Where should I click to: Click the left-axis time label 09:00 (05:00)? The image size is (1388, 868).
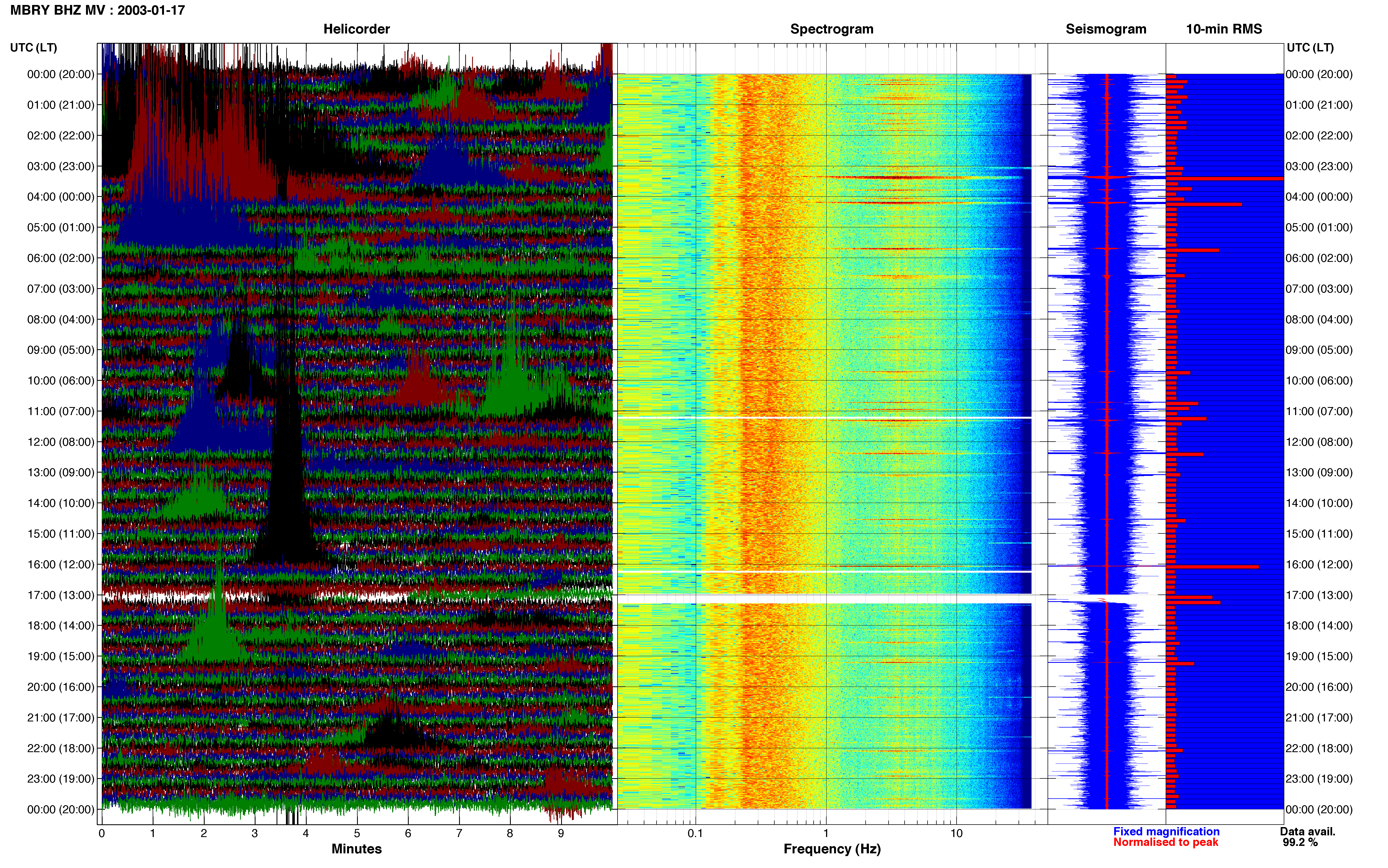[61, 350]
